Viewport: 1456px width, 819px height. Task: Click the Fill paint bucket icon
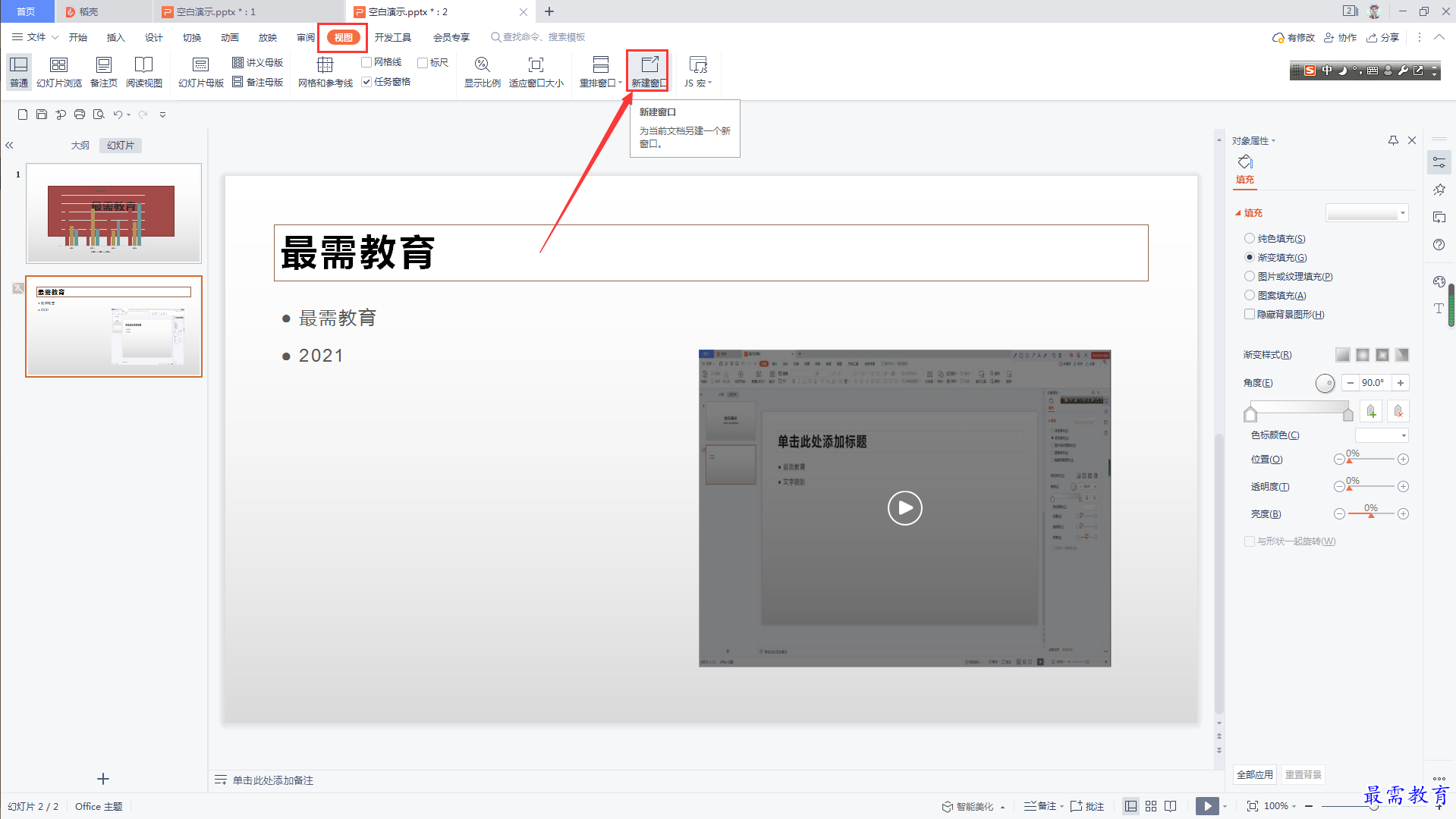pyautogui.click(x=1245, y=162)
